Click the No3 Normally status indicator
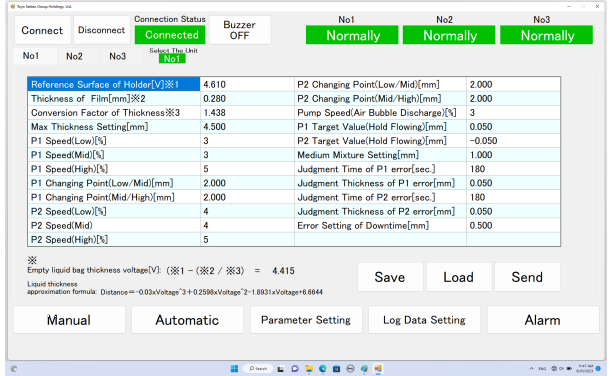The image size is (612, 376). pyautogui.click(x=546, y=35)
